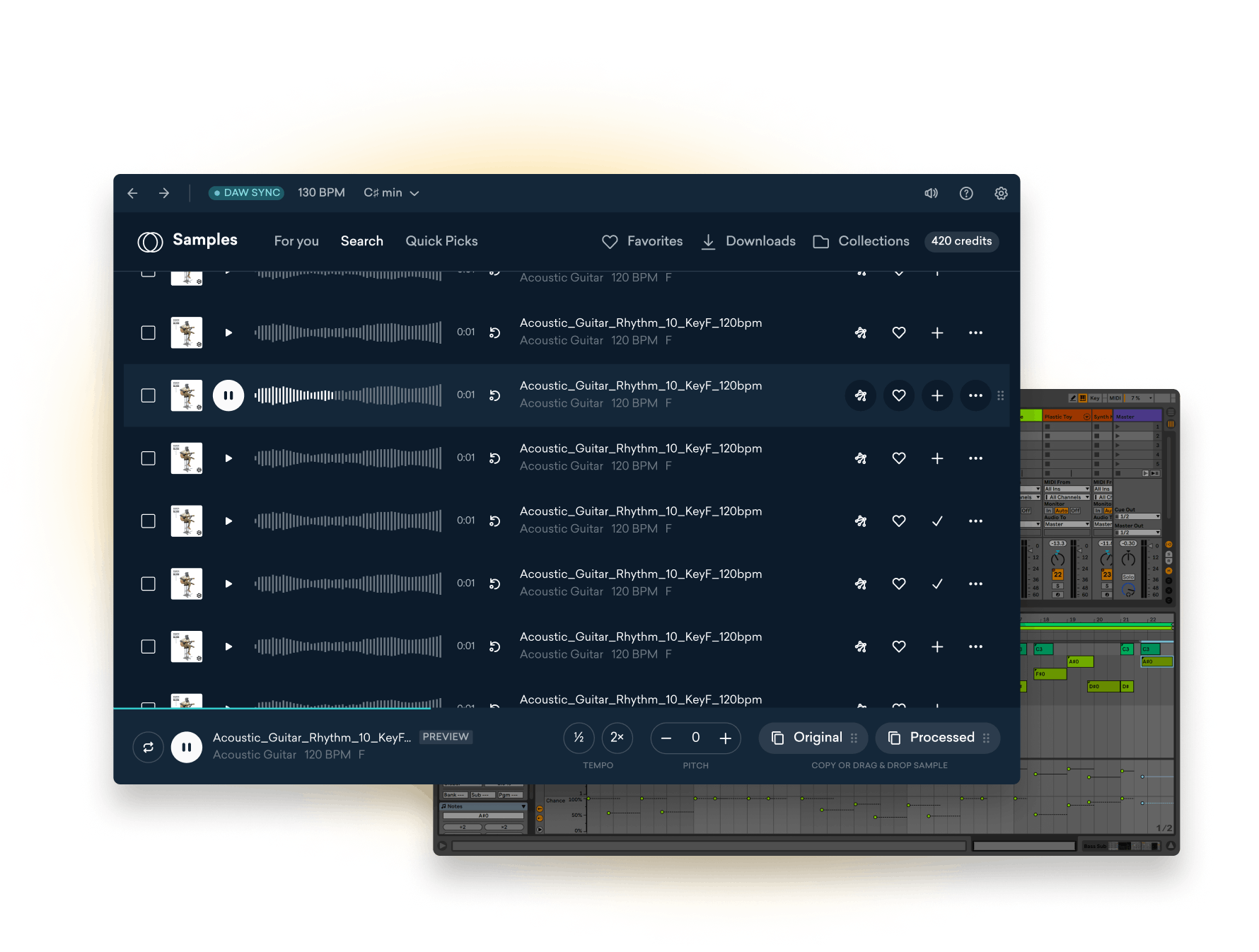1259x952 pixels.
Task: Go forward with the right arrow
Action: click(x=164, y=193)
